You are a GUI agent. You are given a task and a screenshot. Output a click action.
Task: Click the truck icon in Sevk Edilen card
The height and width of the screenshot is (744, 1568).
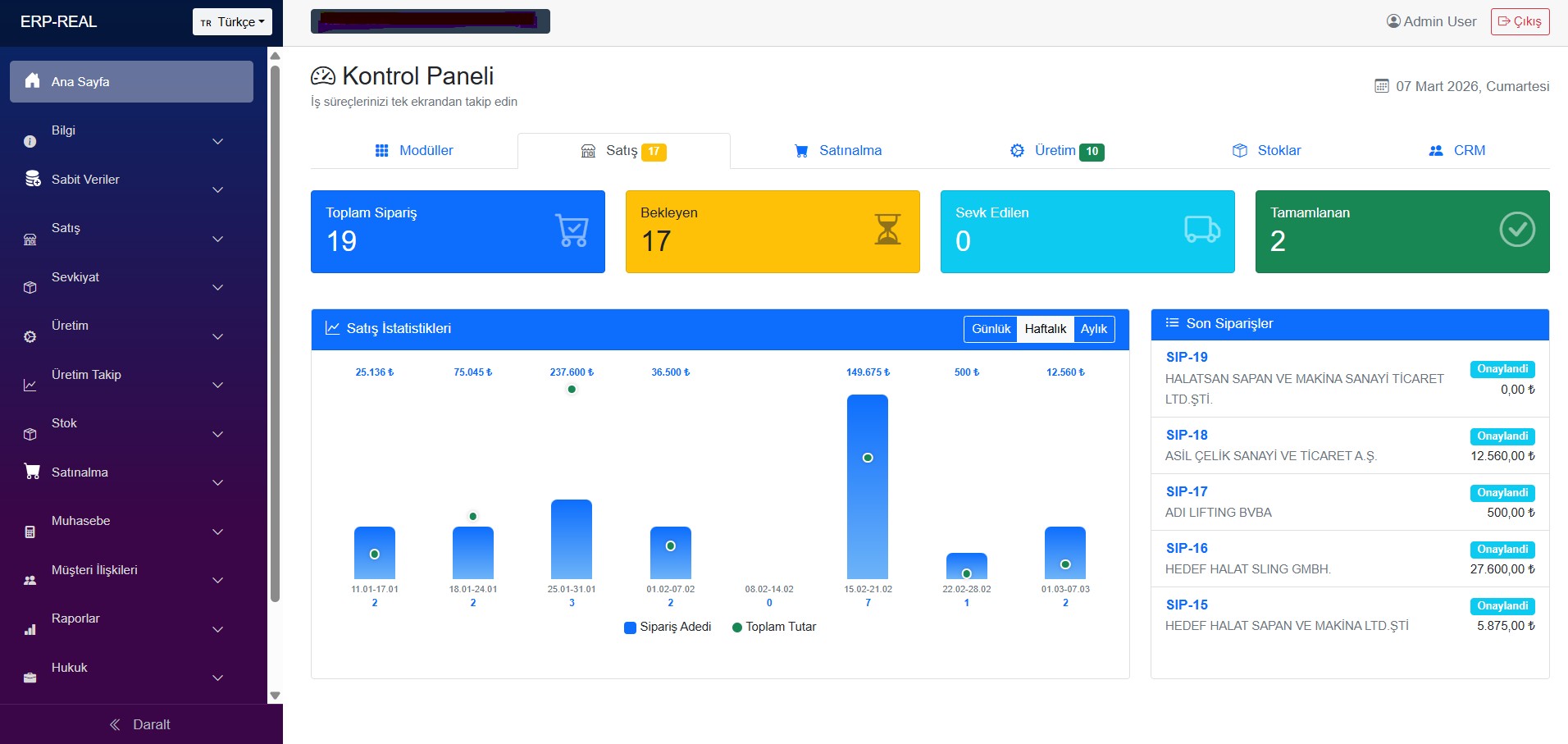[1202, 229]
